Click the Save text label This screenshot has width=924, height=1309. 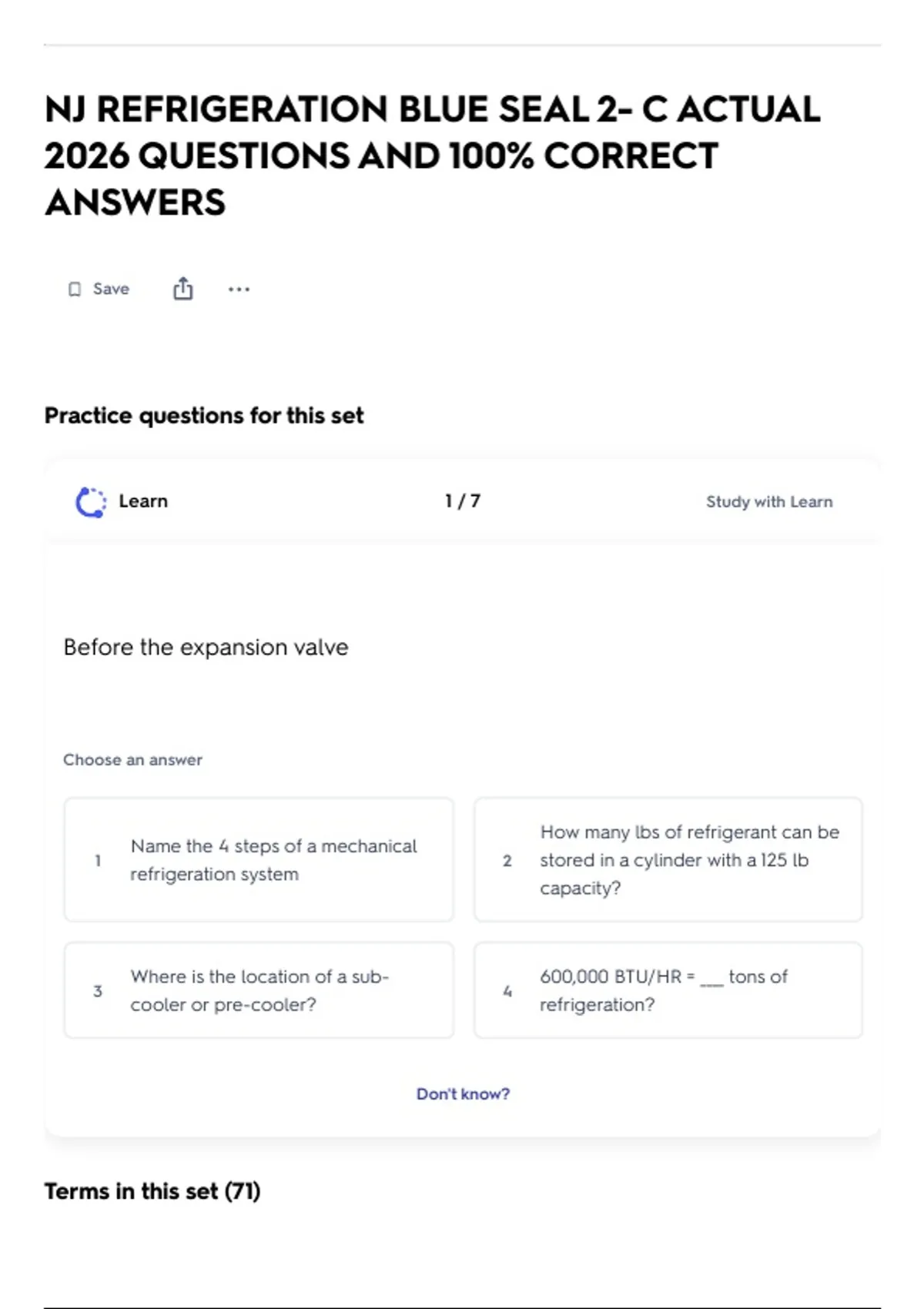pyautogui.click(x=111, y=289)
